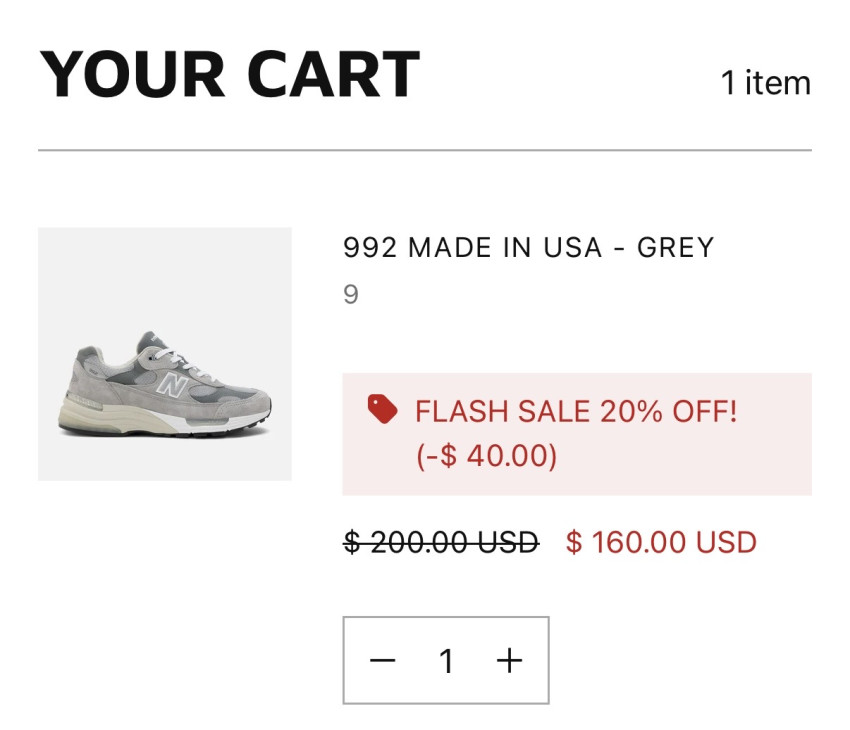Click the divider line below the cart heading

pyautogui.click(x=425, y=151)
